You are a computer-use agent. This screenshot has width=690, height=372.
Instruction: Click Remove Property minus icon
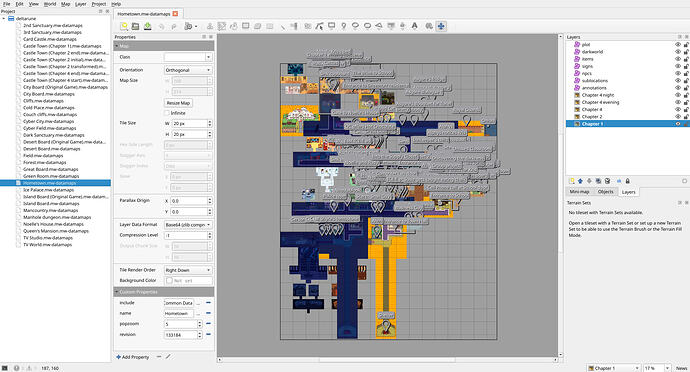(159, 357)
